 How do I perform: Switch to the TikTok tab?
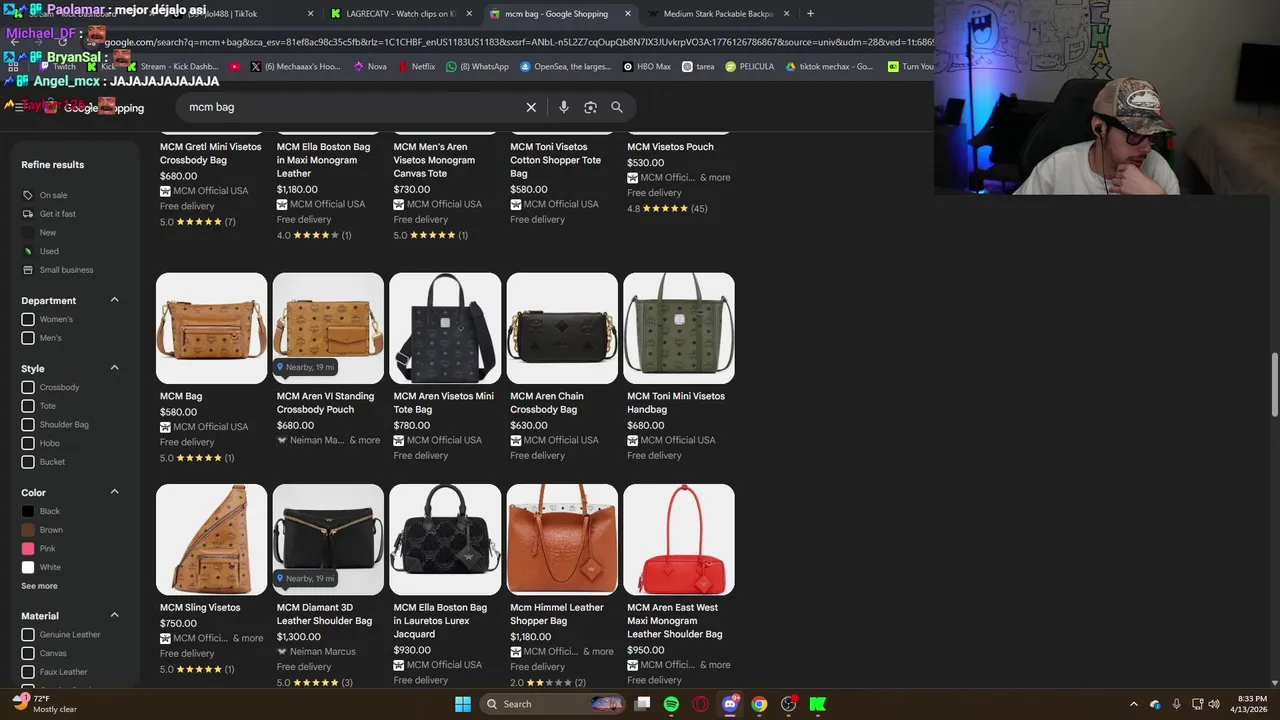tap(247, 14)
